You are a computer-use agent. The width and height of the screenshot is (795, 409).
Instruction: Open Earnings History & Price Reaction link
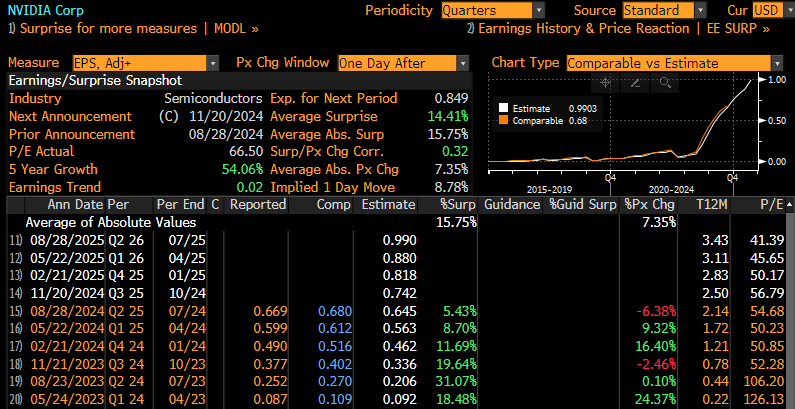click(x=618, y=28)
